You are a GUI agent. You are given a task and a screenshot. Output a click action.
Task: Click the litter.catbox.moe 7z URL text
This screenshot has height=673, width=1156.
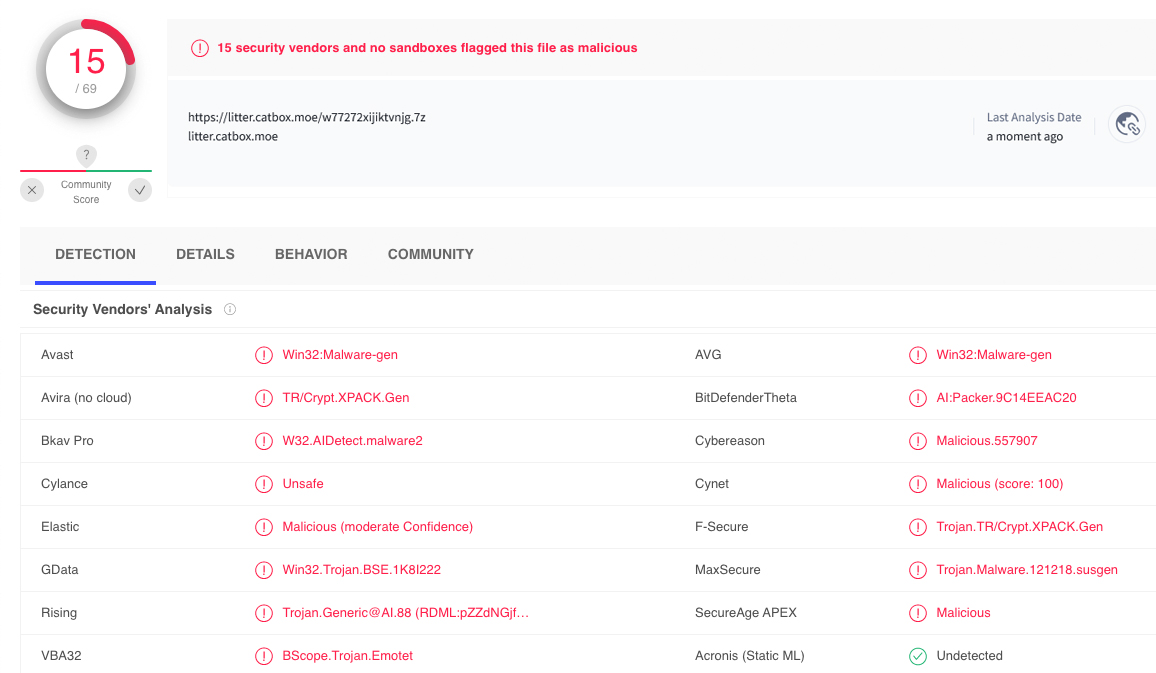point(307,117)
